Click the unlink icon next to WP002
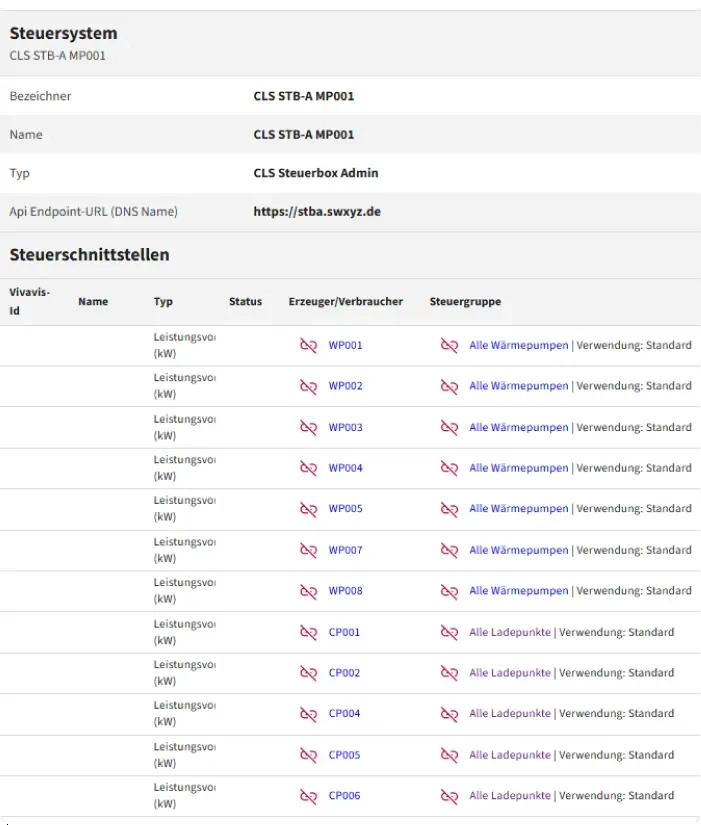Screen dimensions: 701x825 (308, 386)
